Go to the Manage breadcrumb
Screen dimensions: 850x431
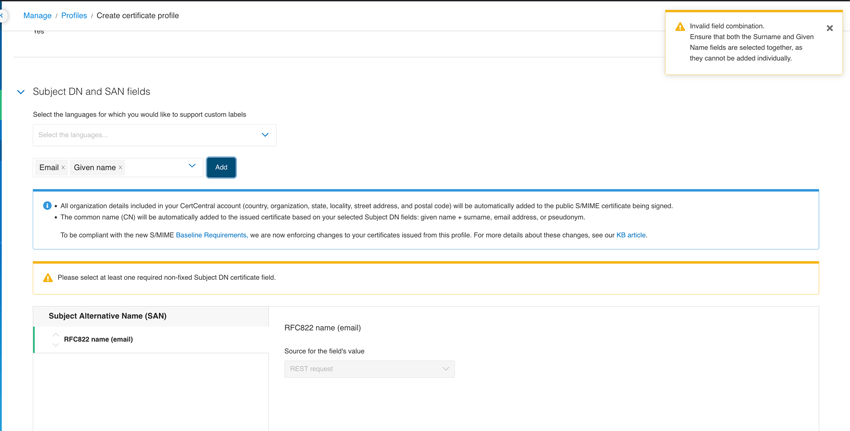pos(37,16)
